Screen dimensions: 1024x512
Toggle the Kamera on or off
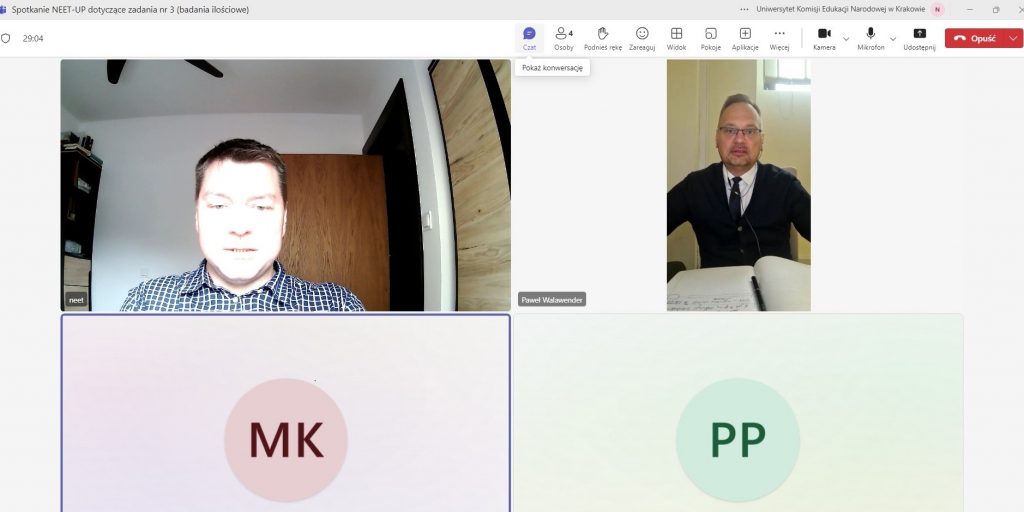824,38
